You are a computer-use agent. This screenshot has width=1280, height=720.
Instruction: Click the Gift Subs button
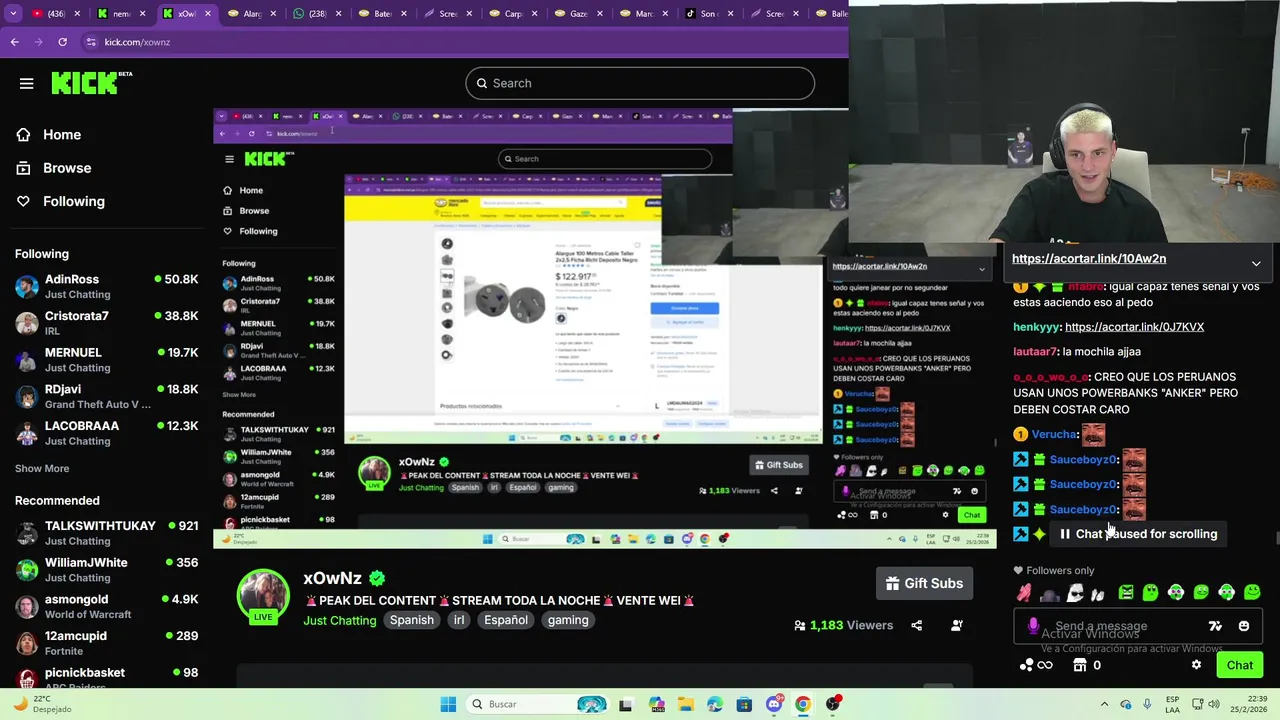[x=925, y=583]
